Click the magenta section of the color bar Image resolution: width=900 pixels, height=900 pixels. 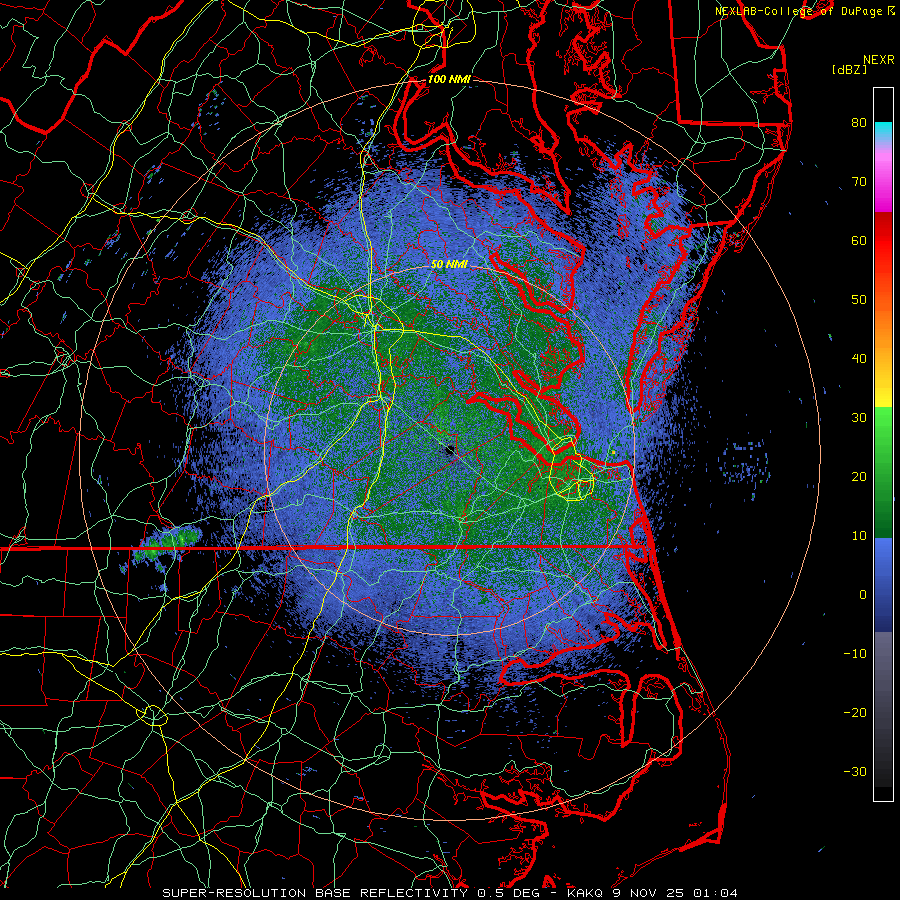pos(883,181)
